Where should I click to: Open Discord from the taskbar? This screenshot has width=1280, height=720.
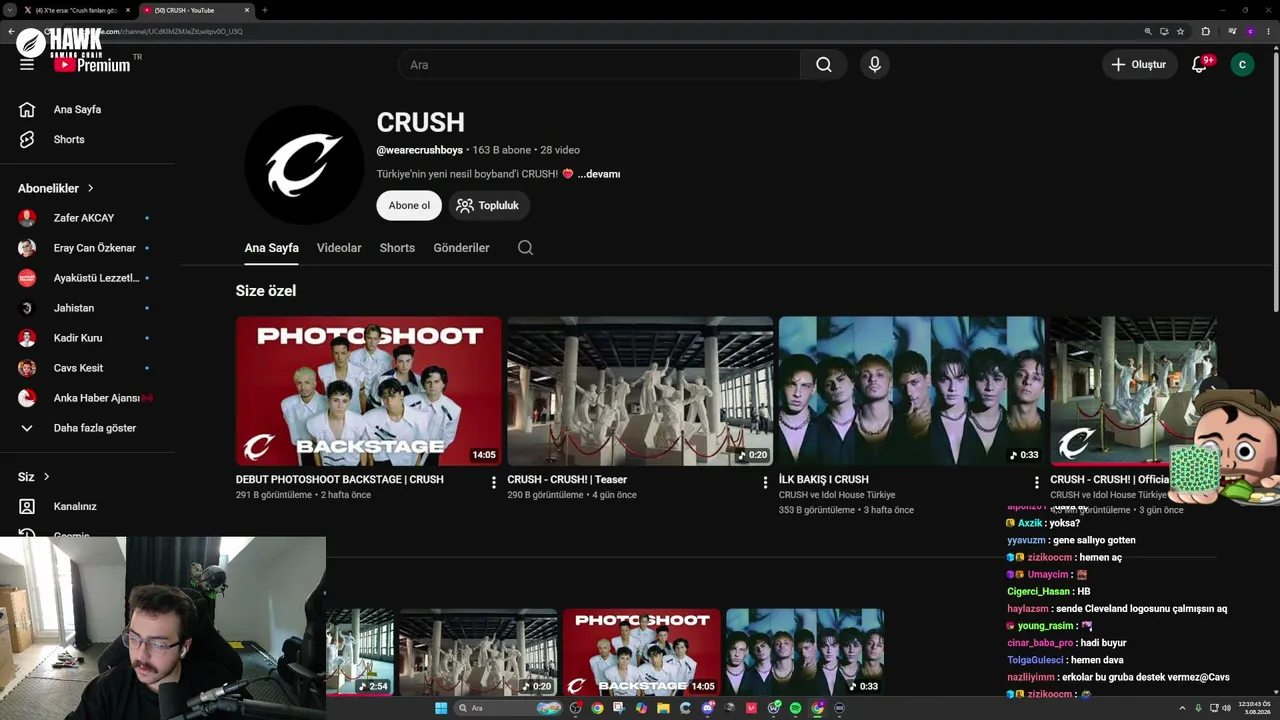(x=707, y=708)
